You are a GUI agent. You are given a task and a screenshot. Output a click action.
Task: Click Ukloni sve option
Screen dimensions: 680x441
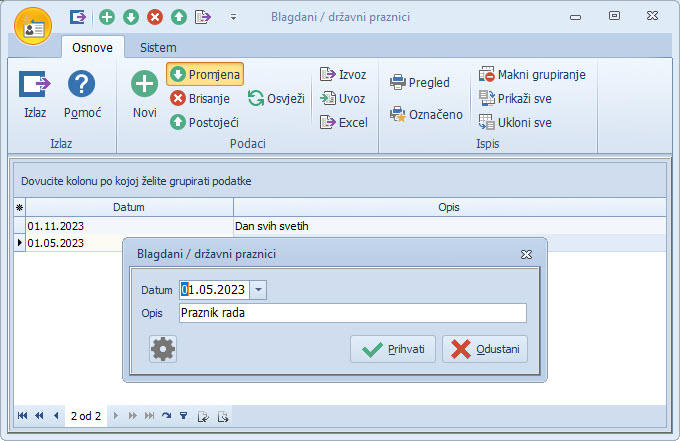point(516,122)
